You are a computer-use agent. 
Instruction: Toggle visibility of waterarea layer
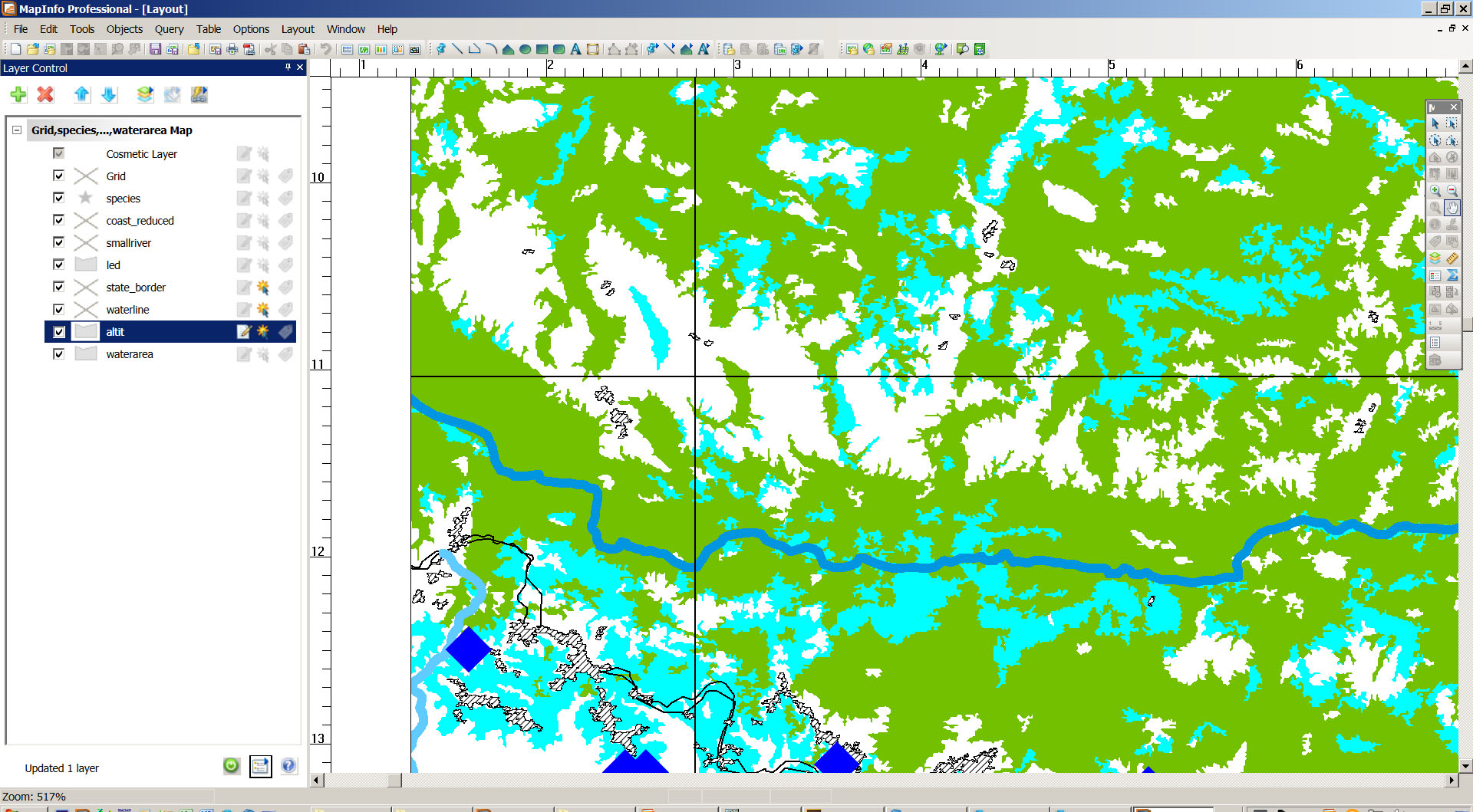(58, 353)
